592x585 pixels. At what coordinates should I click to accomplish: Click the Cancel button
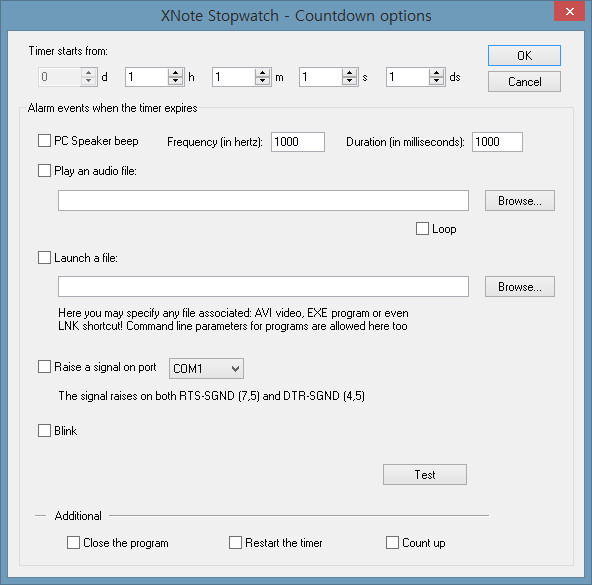pyautogui.click(x=524, y=82)
